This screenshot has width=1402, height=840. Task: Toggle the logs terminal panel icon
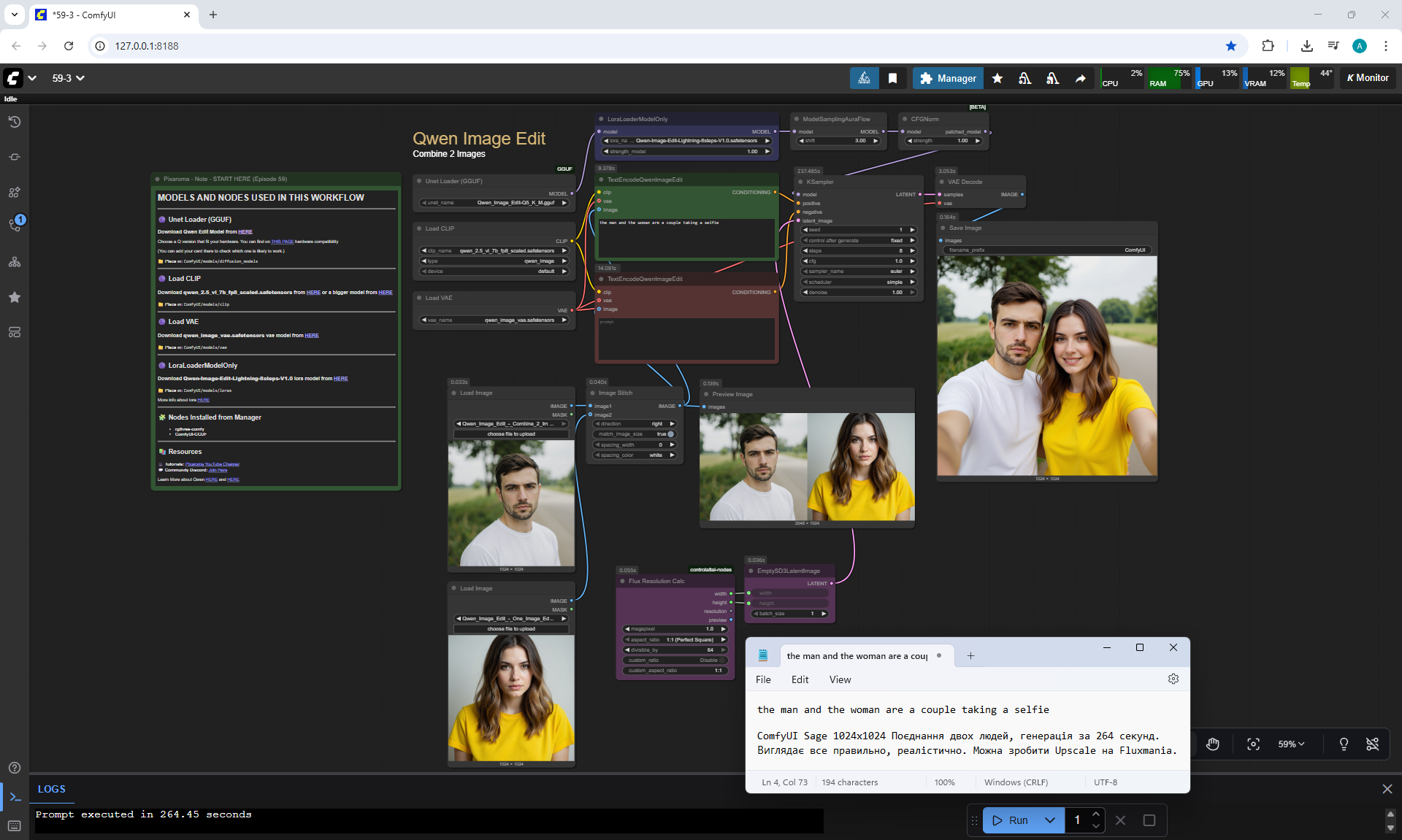[x=15, y=797]
